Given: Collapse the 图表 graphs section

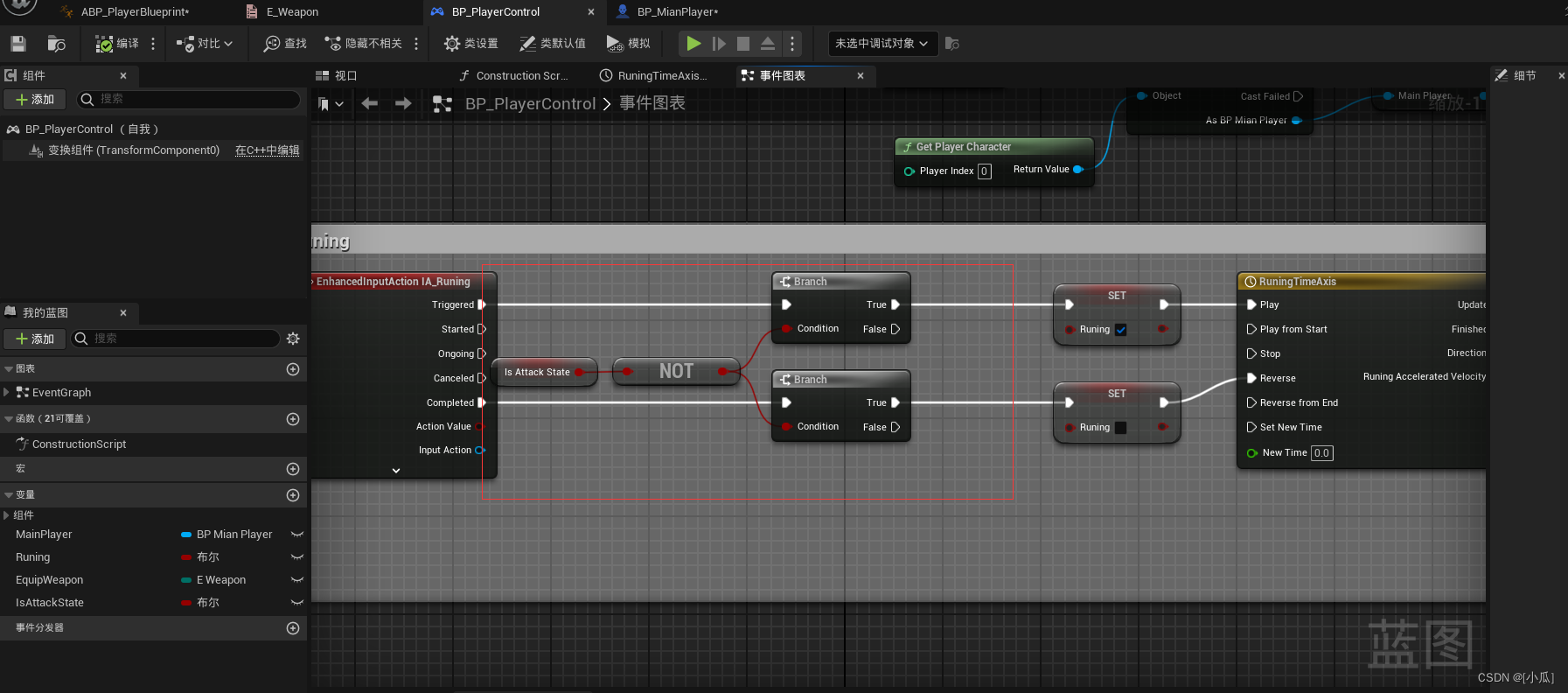Looking at the screenshot, I should point(9,369).
